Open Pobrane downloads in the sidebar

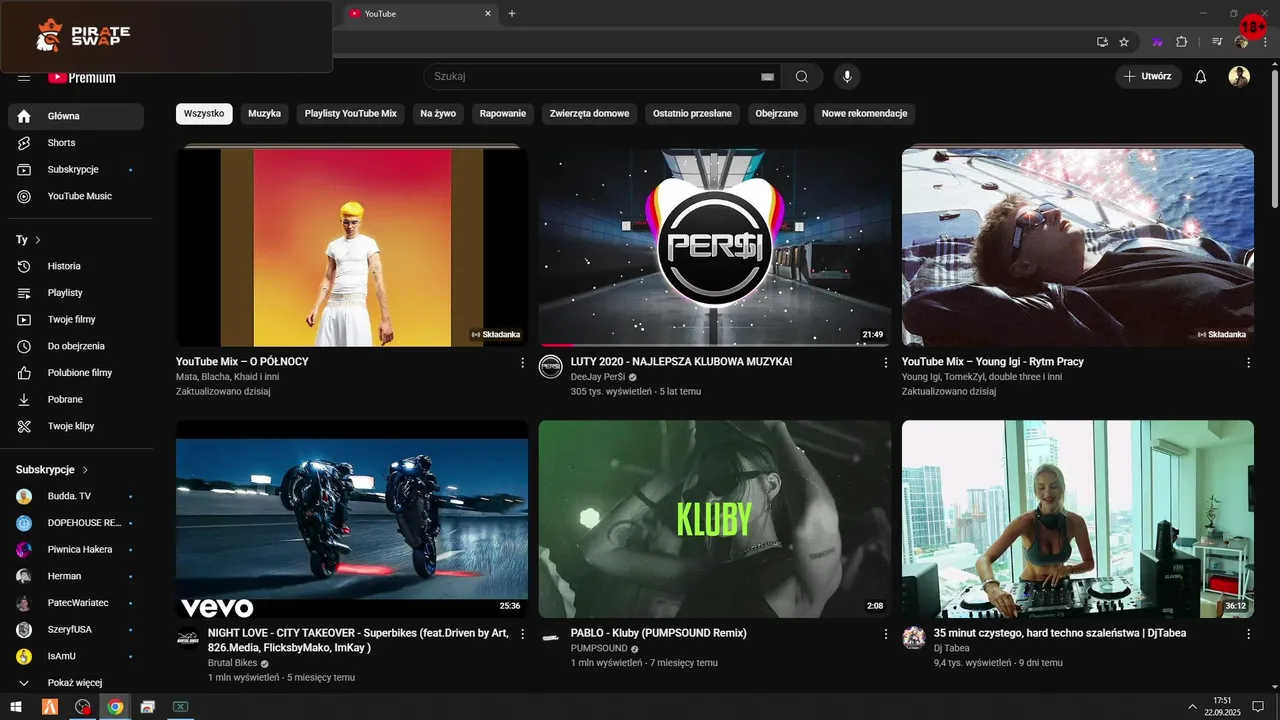76,399
